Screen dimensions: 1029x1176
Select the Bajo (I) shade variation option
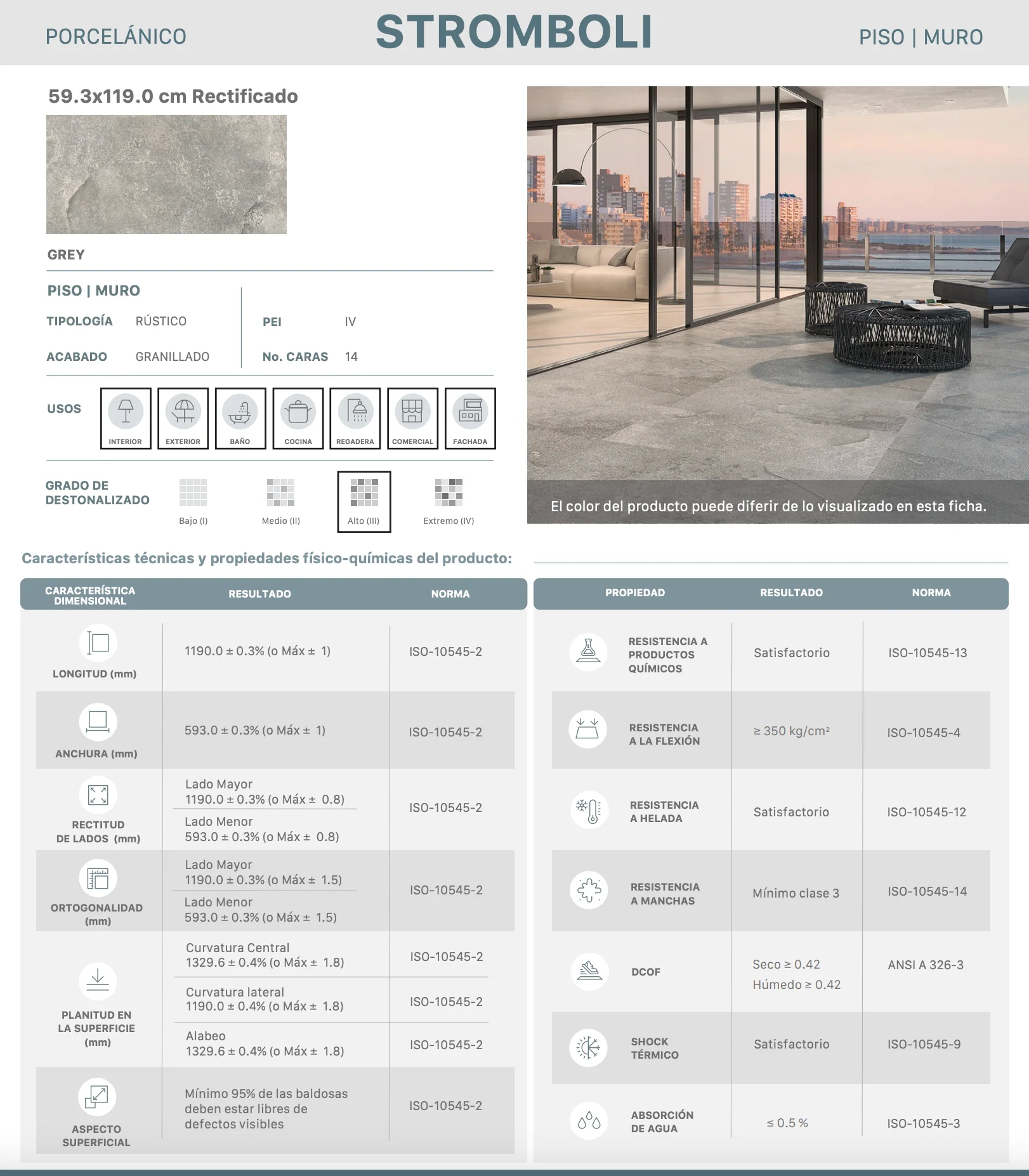(193, 502)
